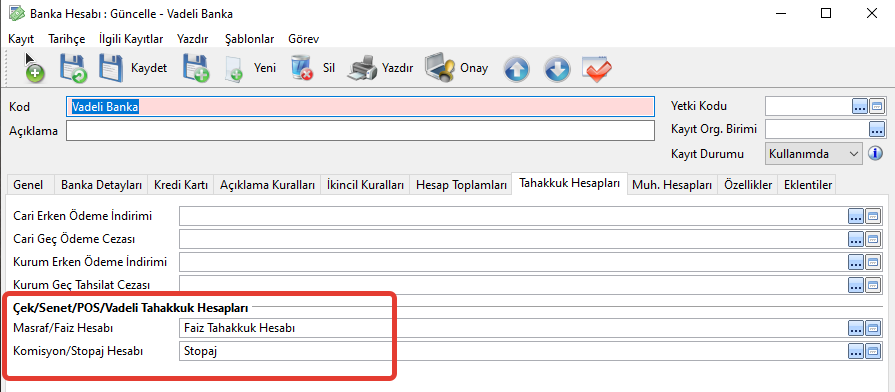895x392 pixels.
Task: Click the Yetki Kodu input field
Action: pos(808,106)
